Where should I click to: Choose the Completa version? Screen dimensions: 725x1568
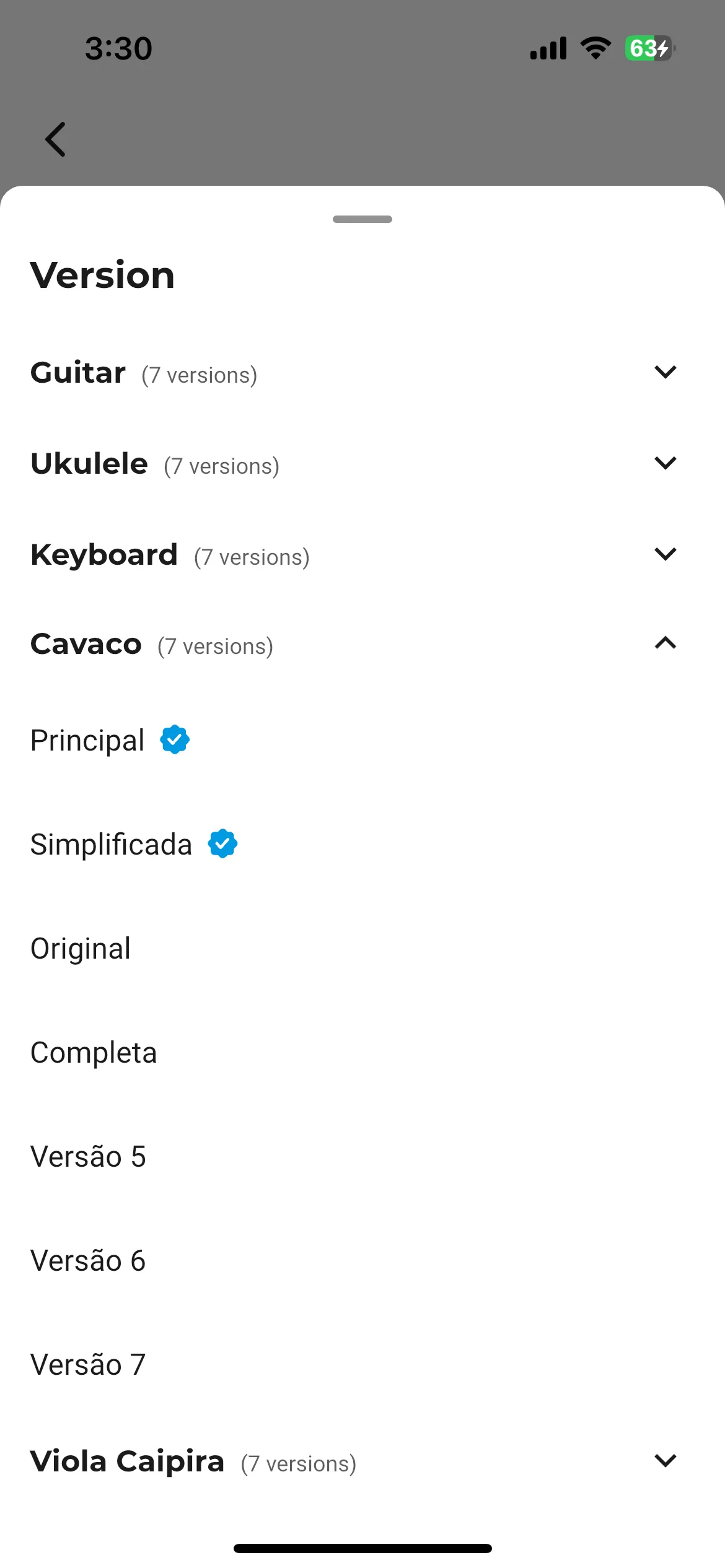click(362, 1052)
